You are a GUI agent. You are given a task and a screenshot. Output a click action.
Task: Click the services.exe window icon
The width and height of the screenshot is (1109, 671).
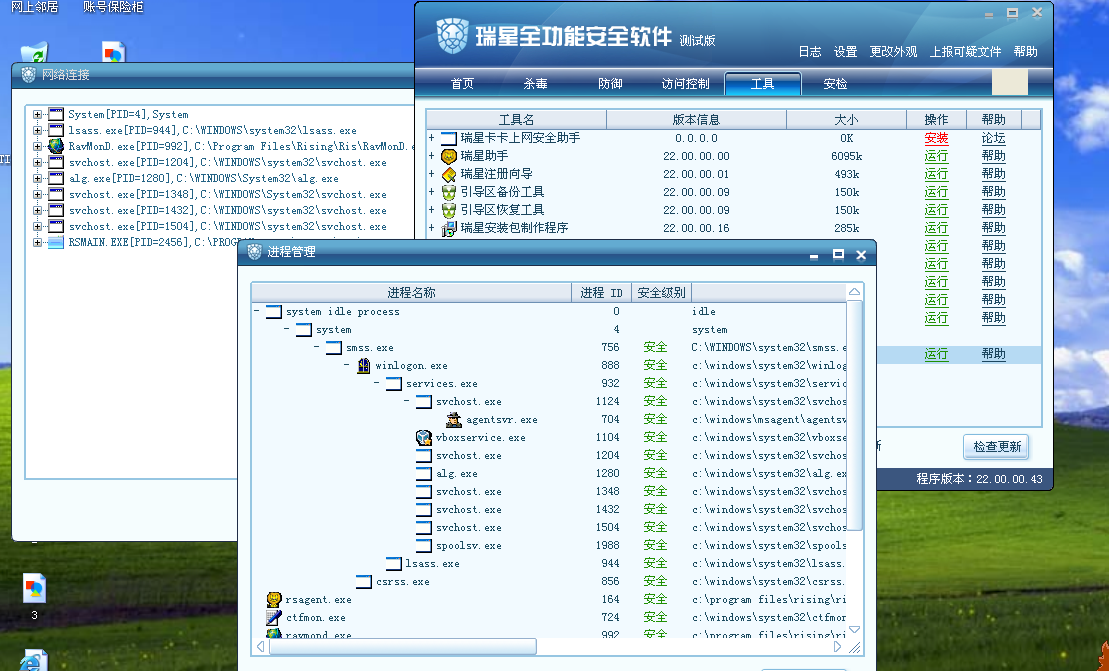click(394, 384)
